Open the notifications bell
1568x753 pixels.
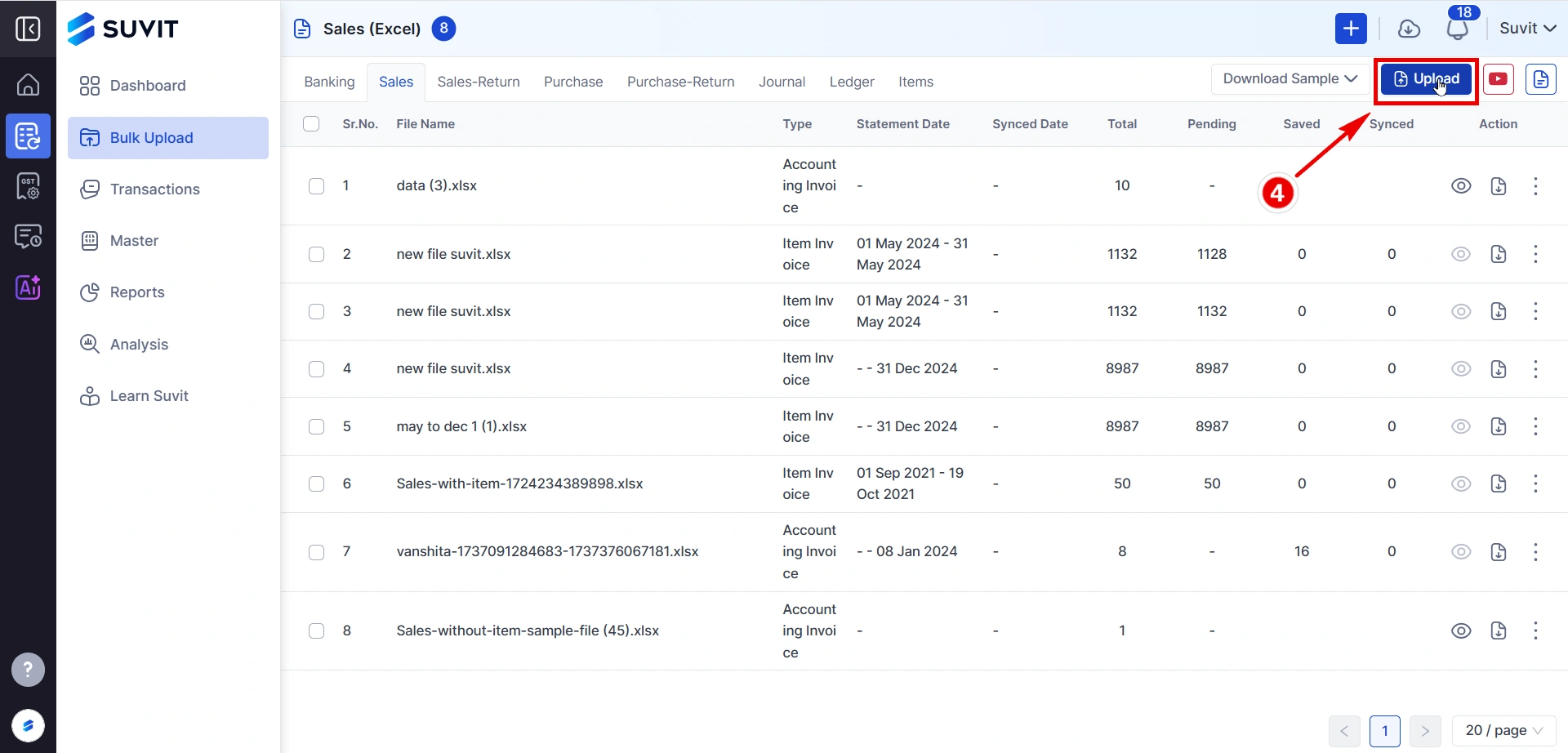tap(1458, 30)
